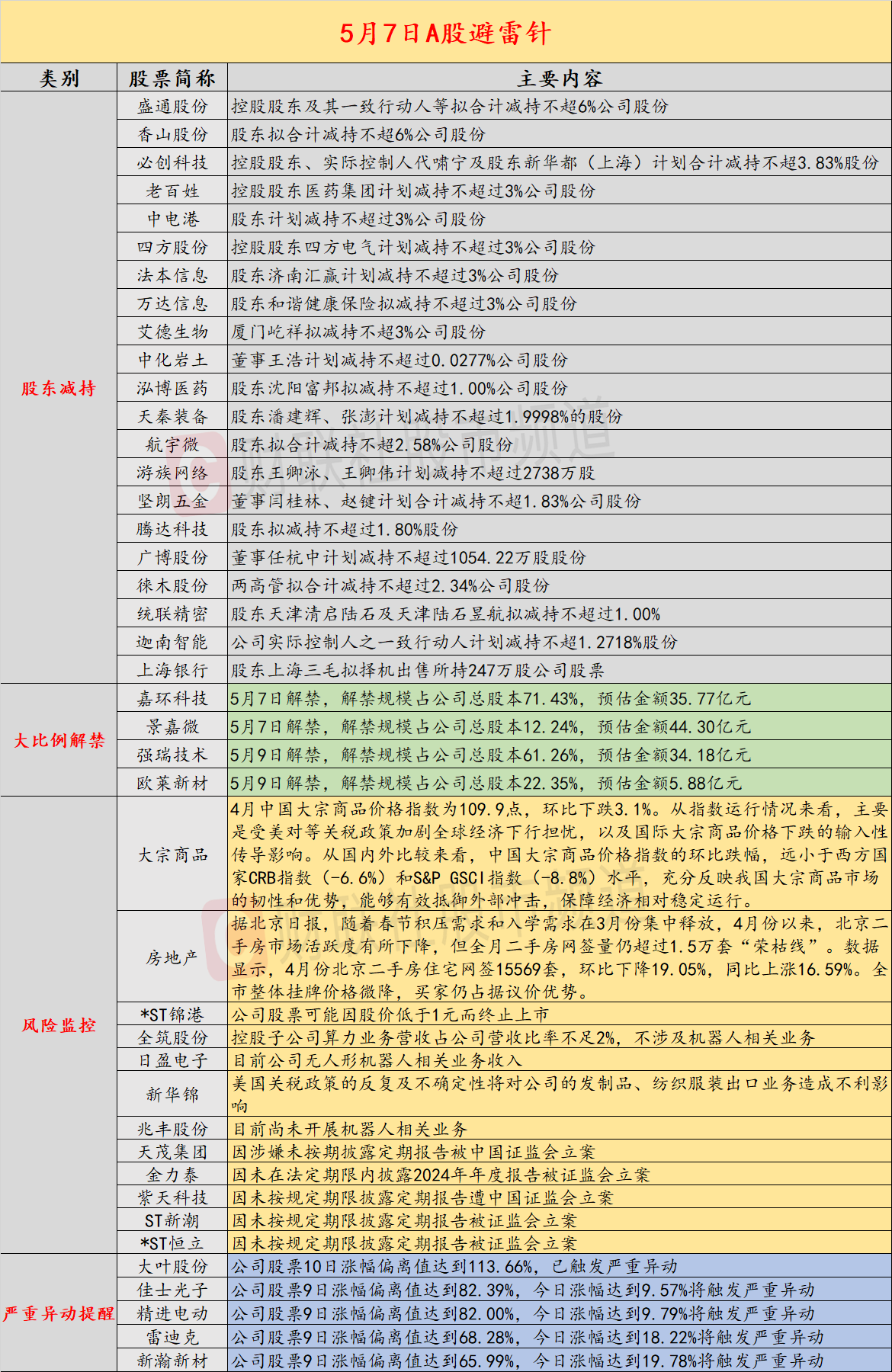Select stock name 全筑股份
The width and height of the screenshot is (892, 1372).
tap(172, 1038)
